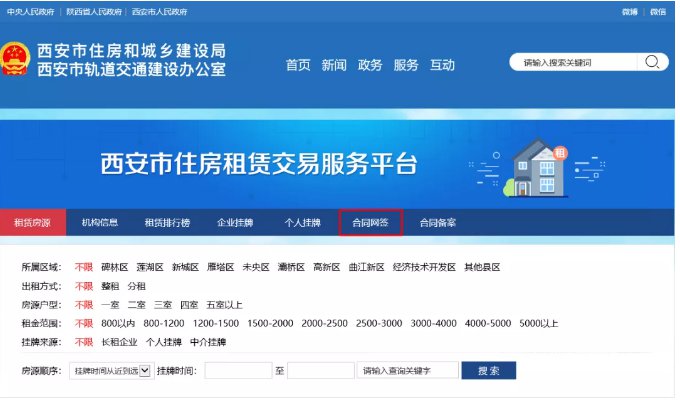This screenshot has height=405, width=680.
Task: Open the 互动 menu
Action: 442,65
